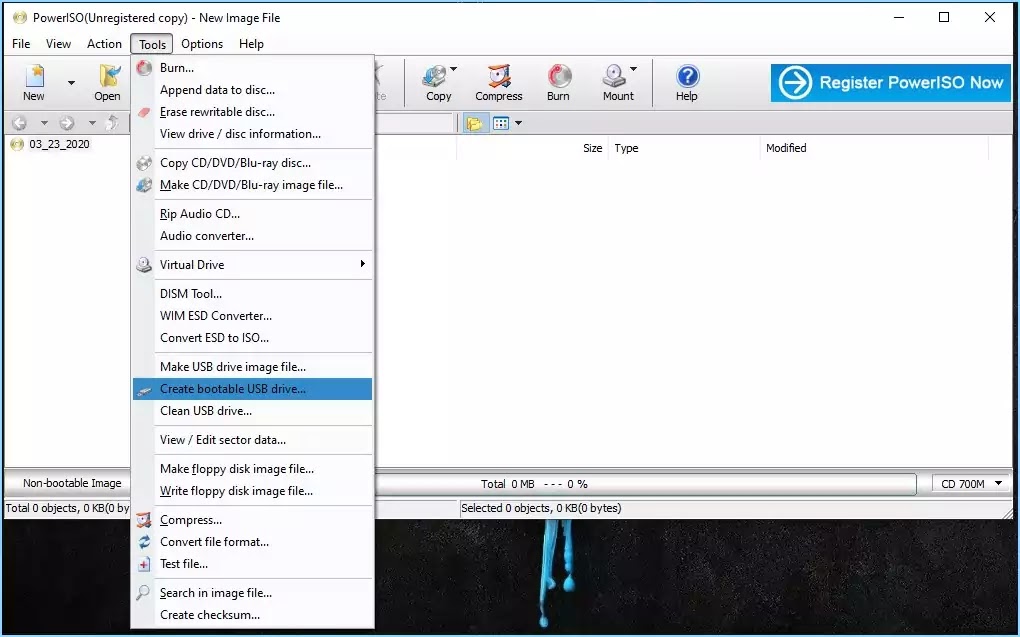Close the Tools menu via its tab

tap(152, 44)
